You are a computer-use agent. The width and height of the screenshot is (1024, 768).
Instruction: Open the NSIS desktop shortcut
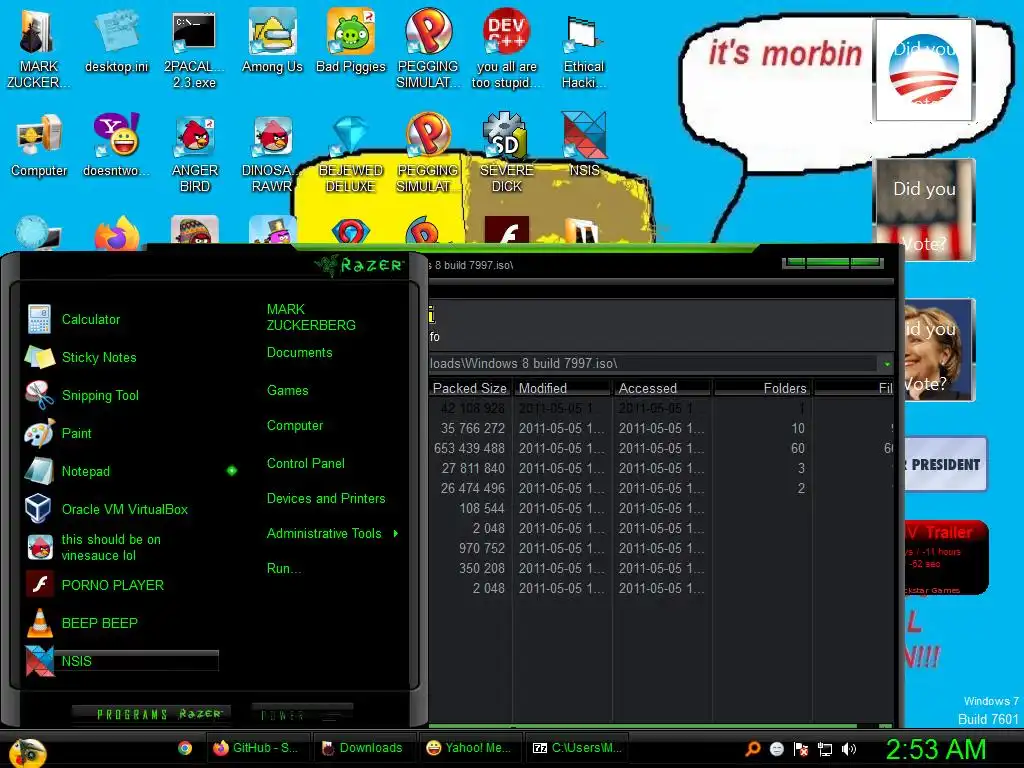(584, 145)
